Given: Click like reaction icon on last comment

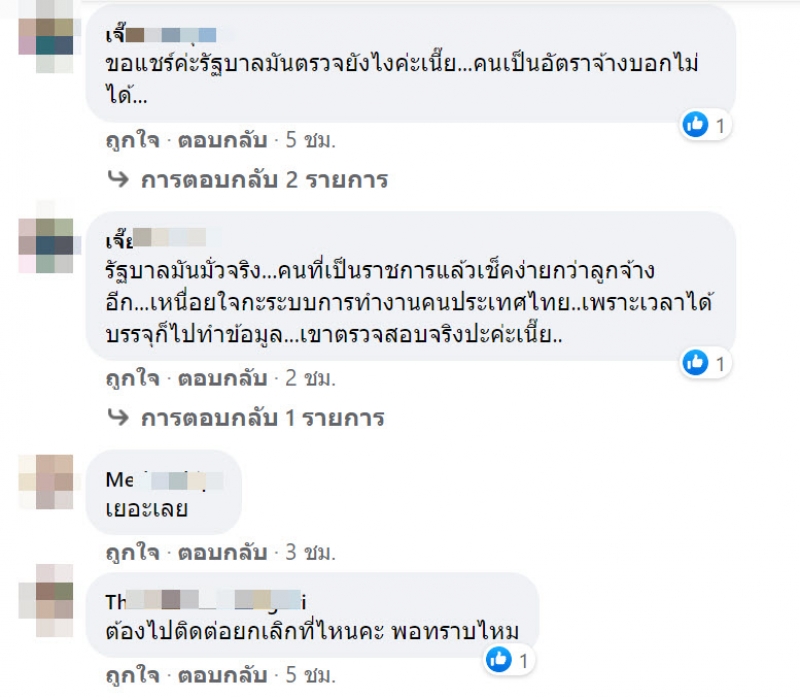Looking at the screenshot, I should point(498,659).
